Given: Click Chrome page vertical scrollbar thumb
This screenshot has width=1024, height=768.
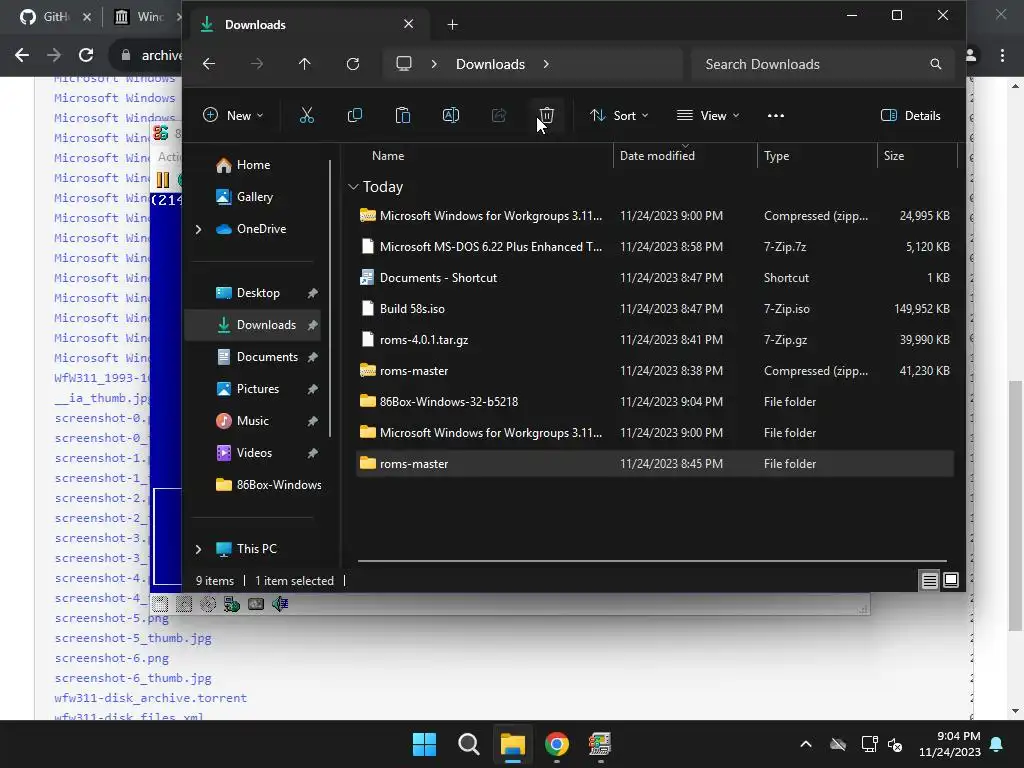Looking at the screenshot, I should 1015,505.
